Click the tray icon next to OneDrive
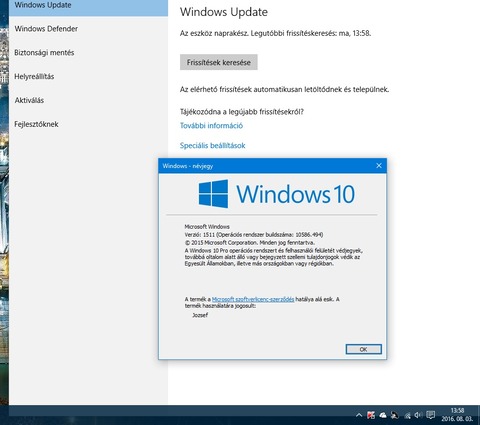This screenshot has height=425, width=480. [x=395, y=415]
